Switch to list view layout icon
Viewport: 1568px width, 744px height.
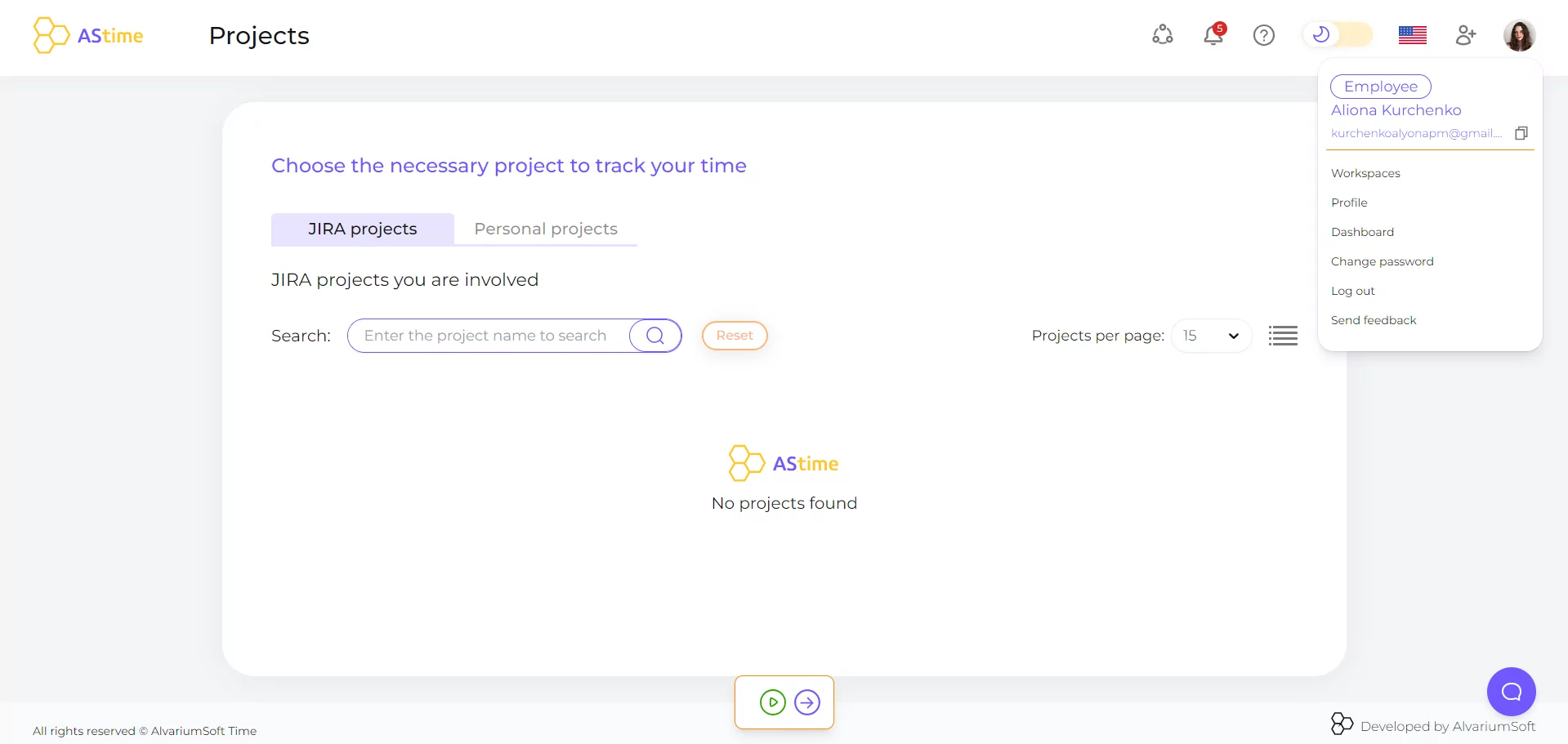point(1283,336)
